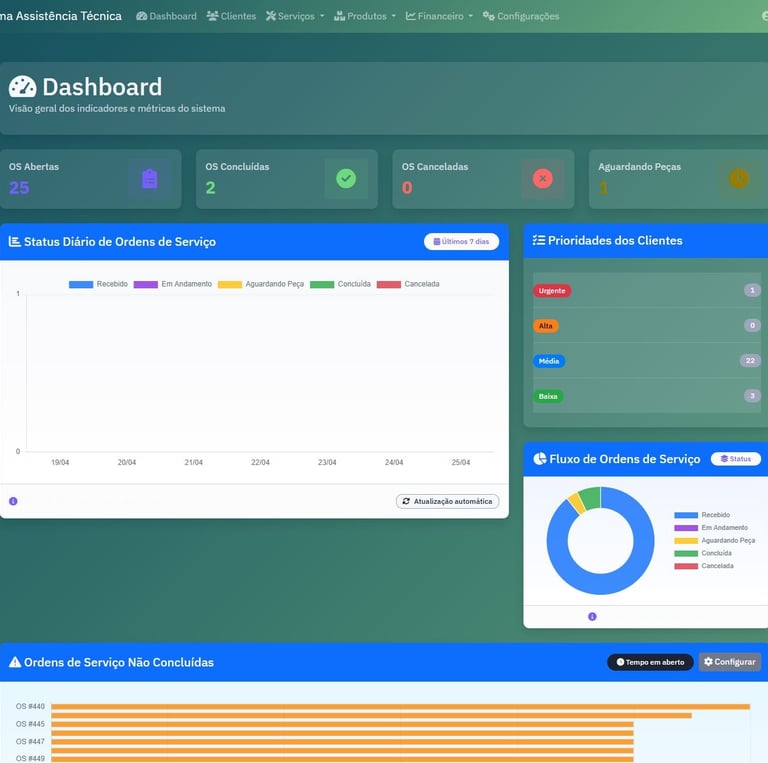Click the OS Concluídas green check icon
Screen dimensions: 768x763
pos(346,178)
